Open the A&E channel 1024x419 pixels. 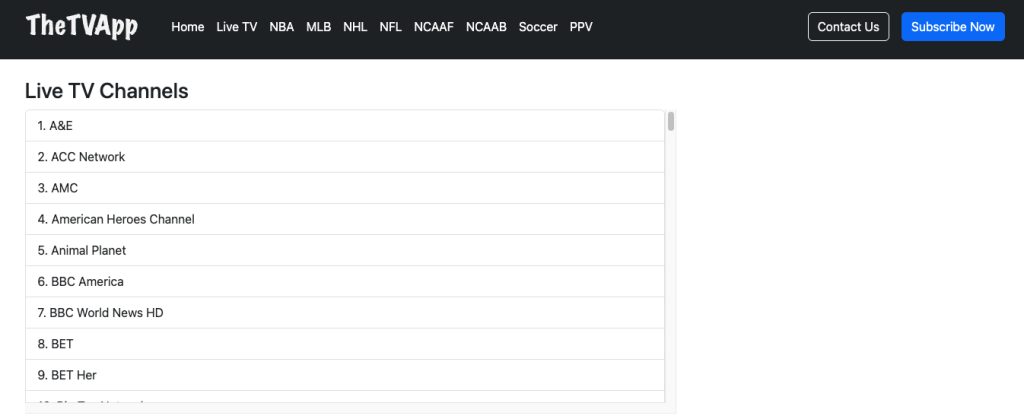(x=56, y=126)
